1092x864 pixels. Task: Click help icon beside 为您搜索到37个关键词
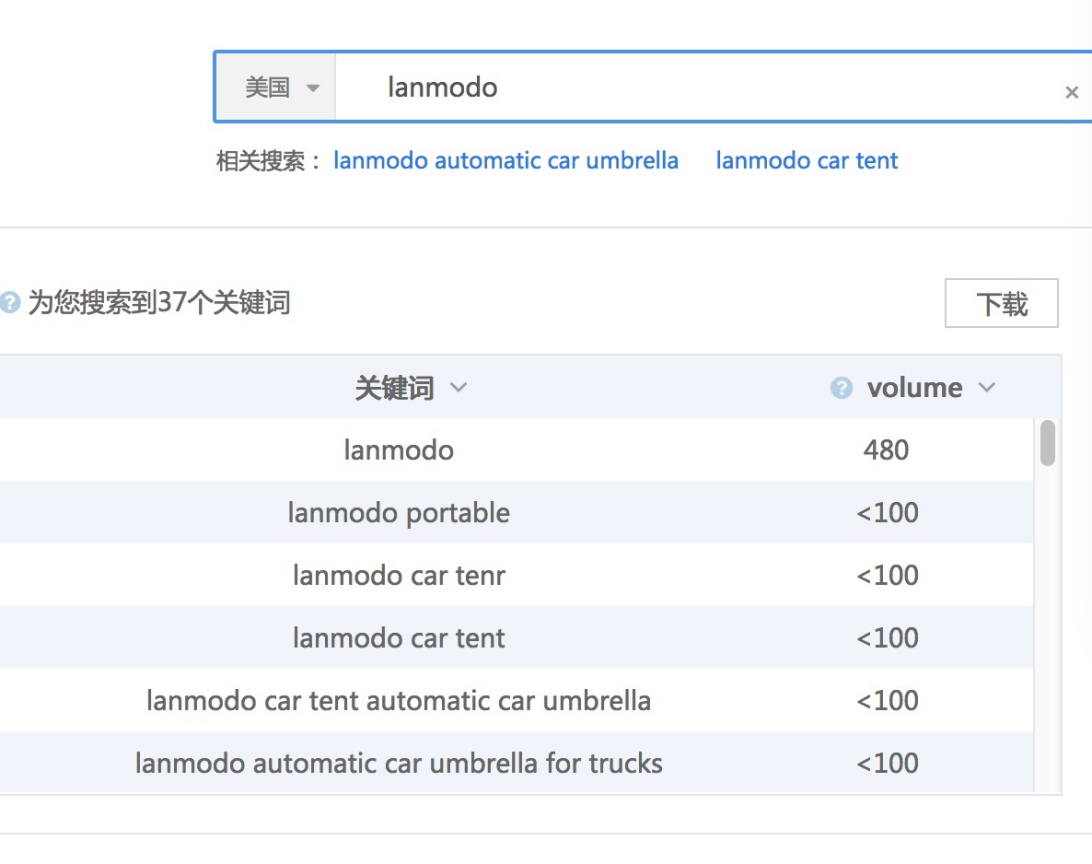10,303
